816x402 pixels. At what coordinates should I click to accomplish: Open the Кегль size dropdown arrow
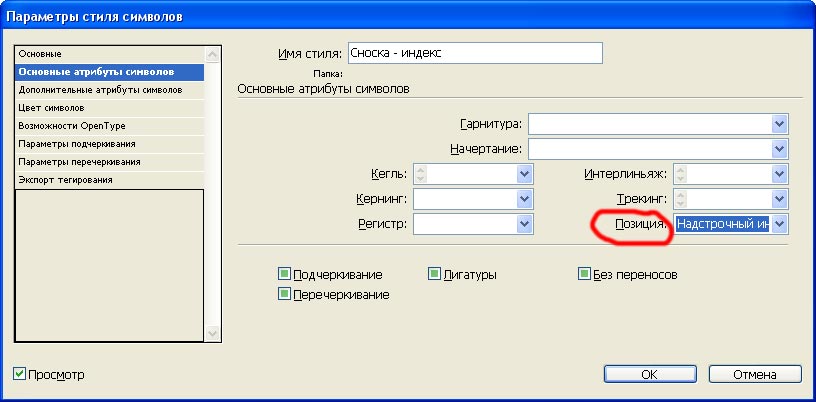[524, 174]
